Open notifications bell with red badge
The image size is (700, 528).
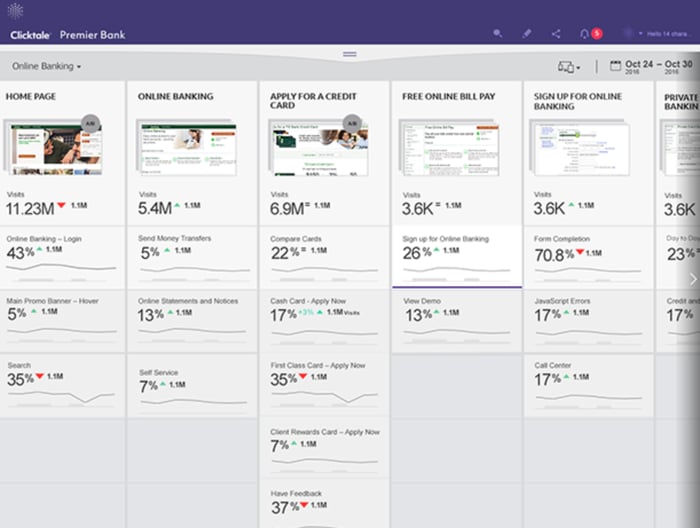click(x=586, y=34)
